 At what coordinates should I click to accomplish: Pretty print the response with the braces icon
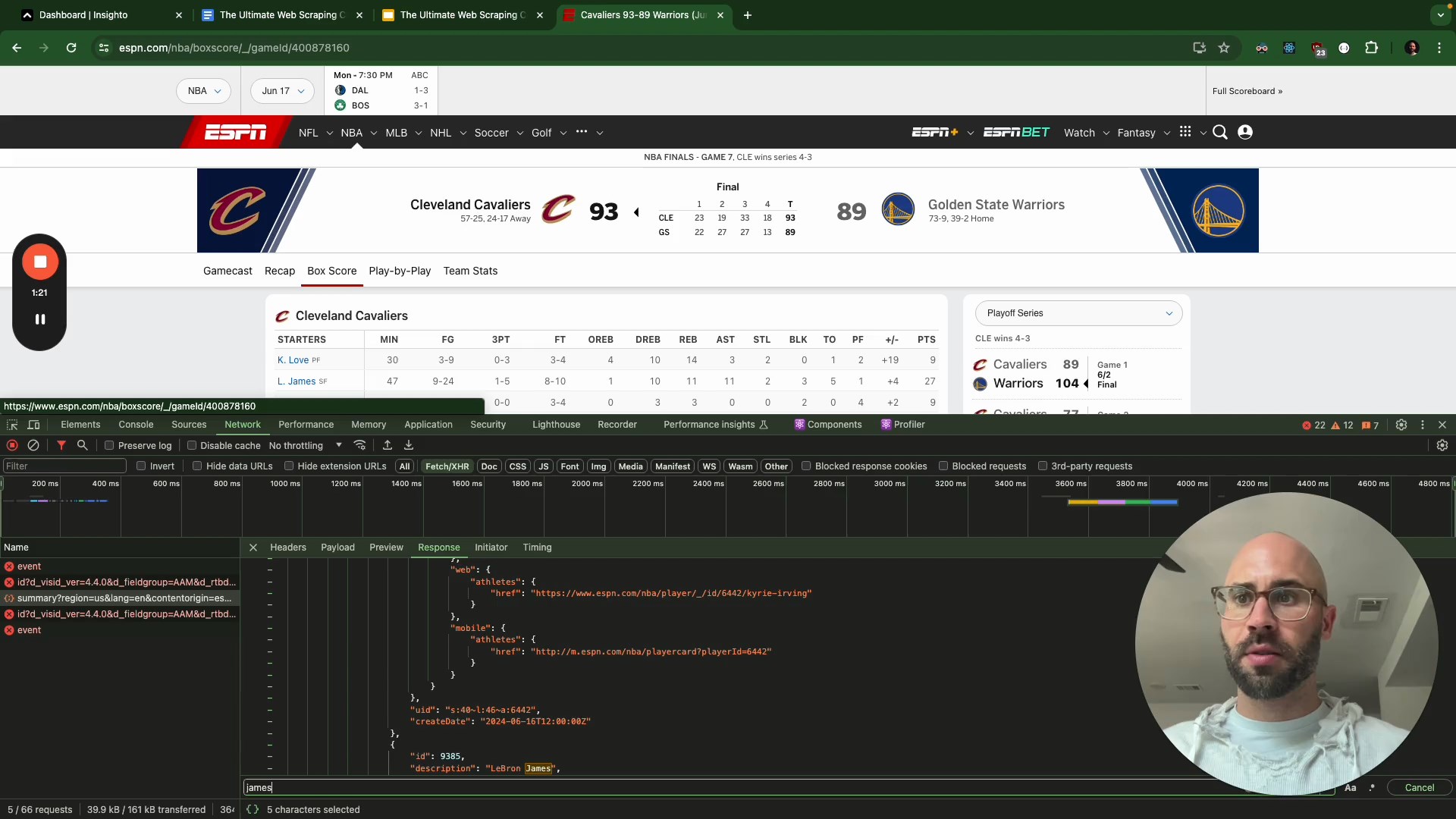253,810
